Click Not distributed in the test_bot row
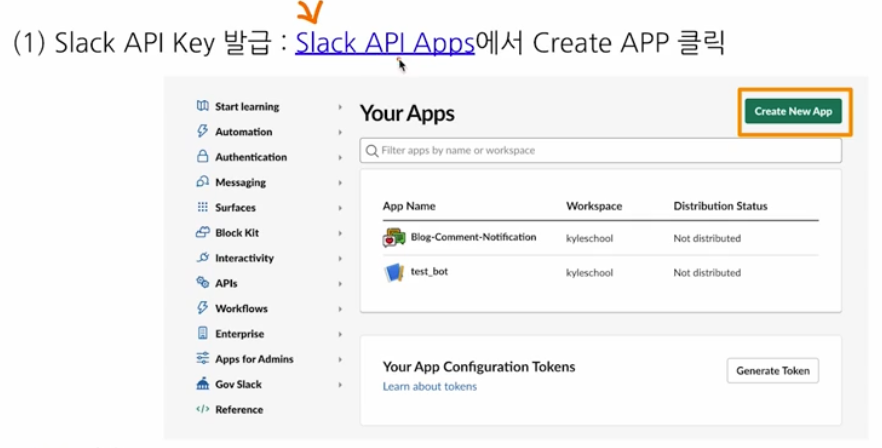This screenshot has width=882, height=448. tap(707, 273)
